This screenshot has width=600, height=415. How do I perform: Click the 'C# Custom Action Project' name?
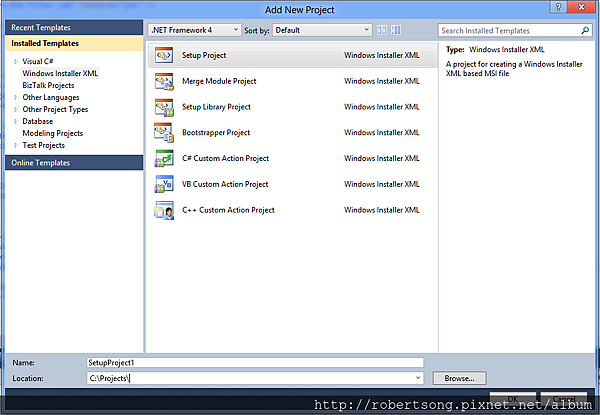(x=225, y=158)
